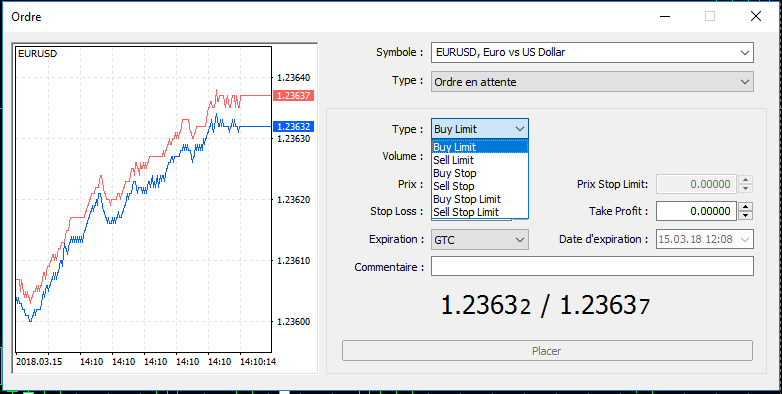Image resolution: width=782 pixels, height=394 pixels.
Task: Click the Commentaire text field
Action: point(592,266)
